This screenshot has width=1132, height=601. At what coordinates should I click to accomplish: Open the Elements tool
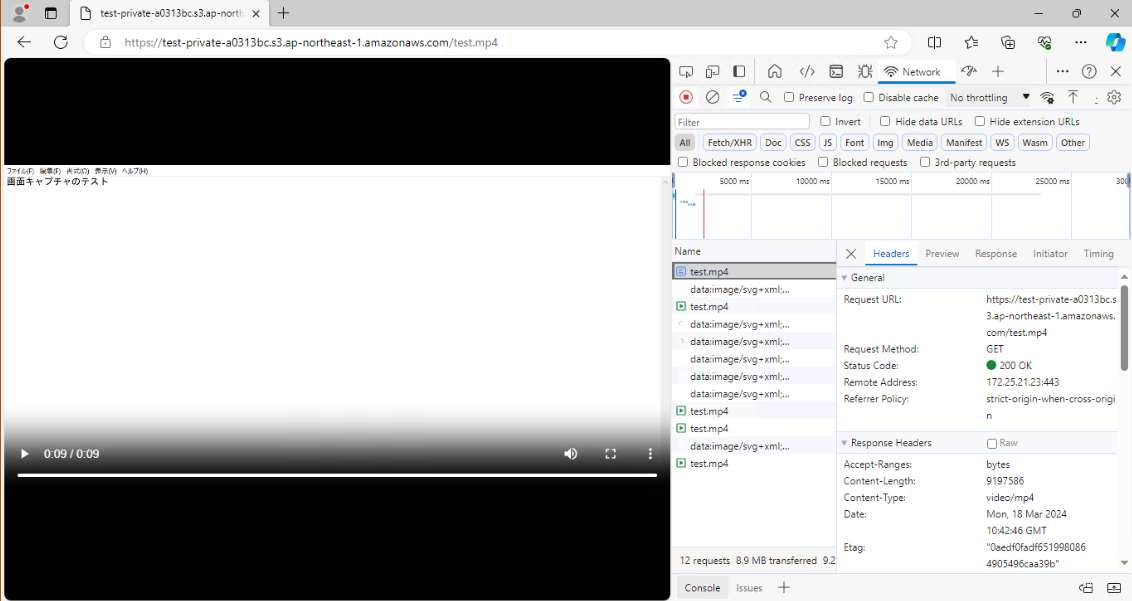807,72
